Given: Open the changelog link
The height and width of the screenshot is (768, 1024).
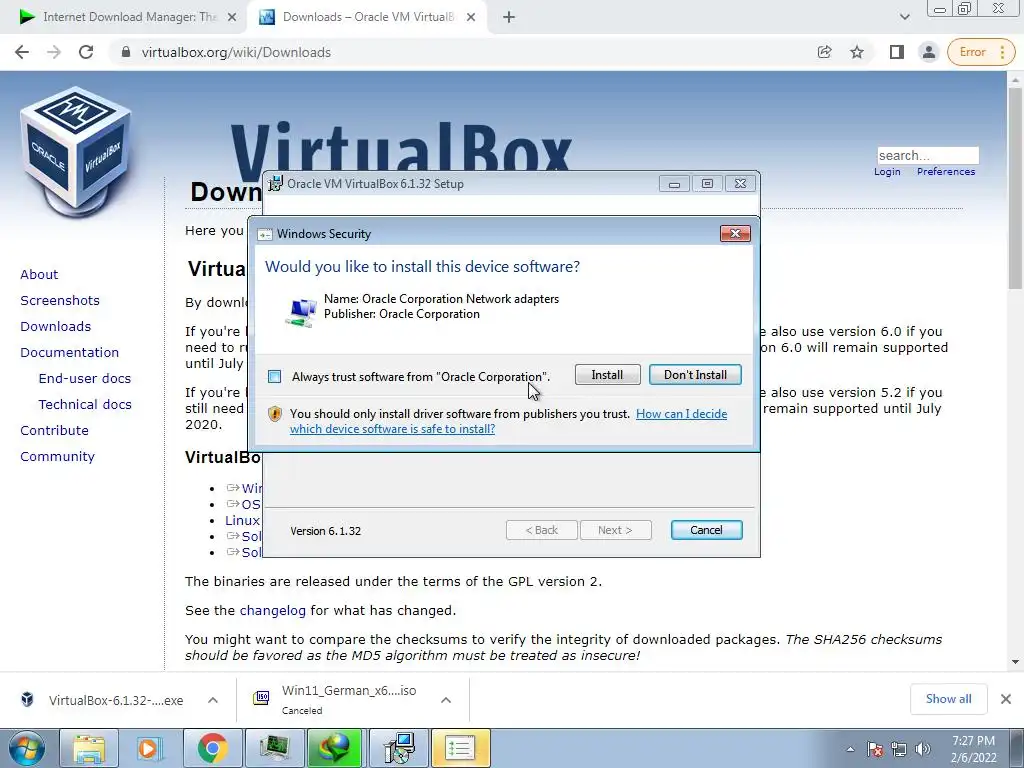Looking at the screenshot, I should [272, 611].
